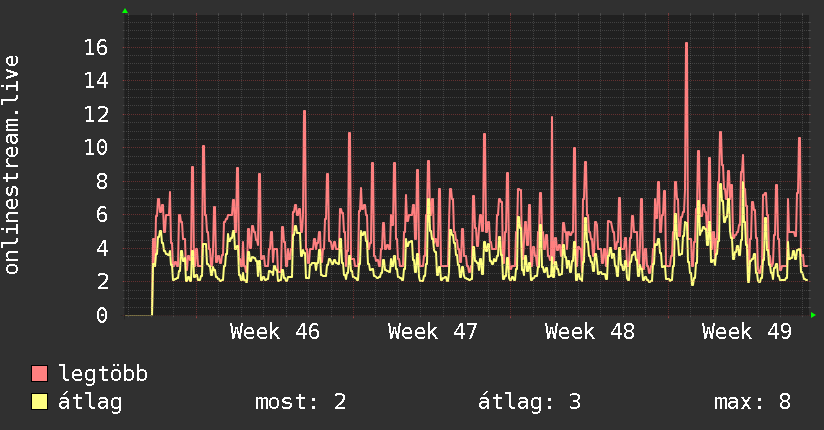Select the átlag legend label beside yellow swatch
Screen dimensions: 824x430
[90, 402]
